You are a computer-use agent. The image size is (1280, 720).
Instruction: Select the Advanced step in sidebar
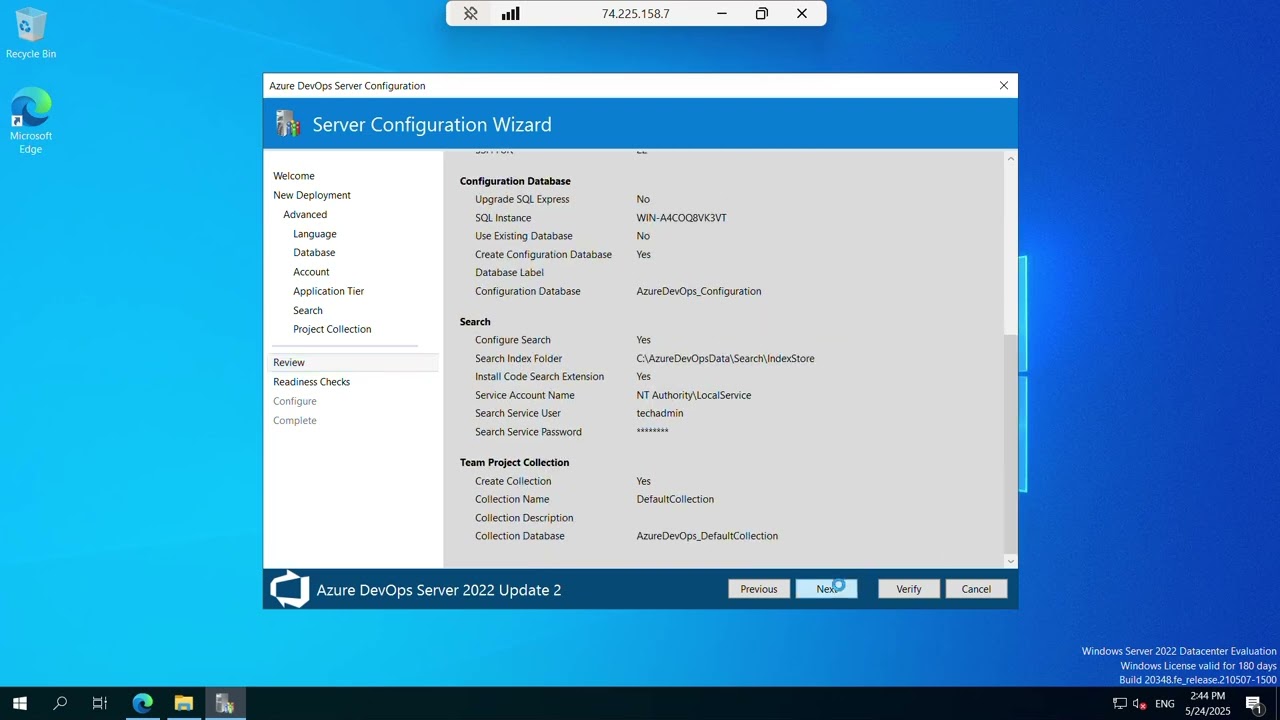pyautogui.click(x=305, y=214)
